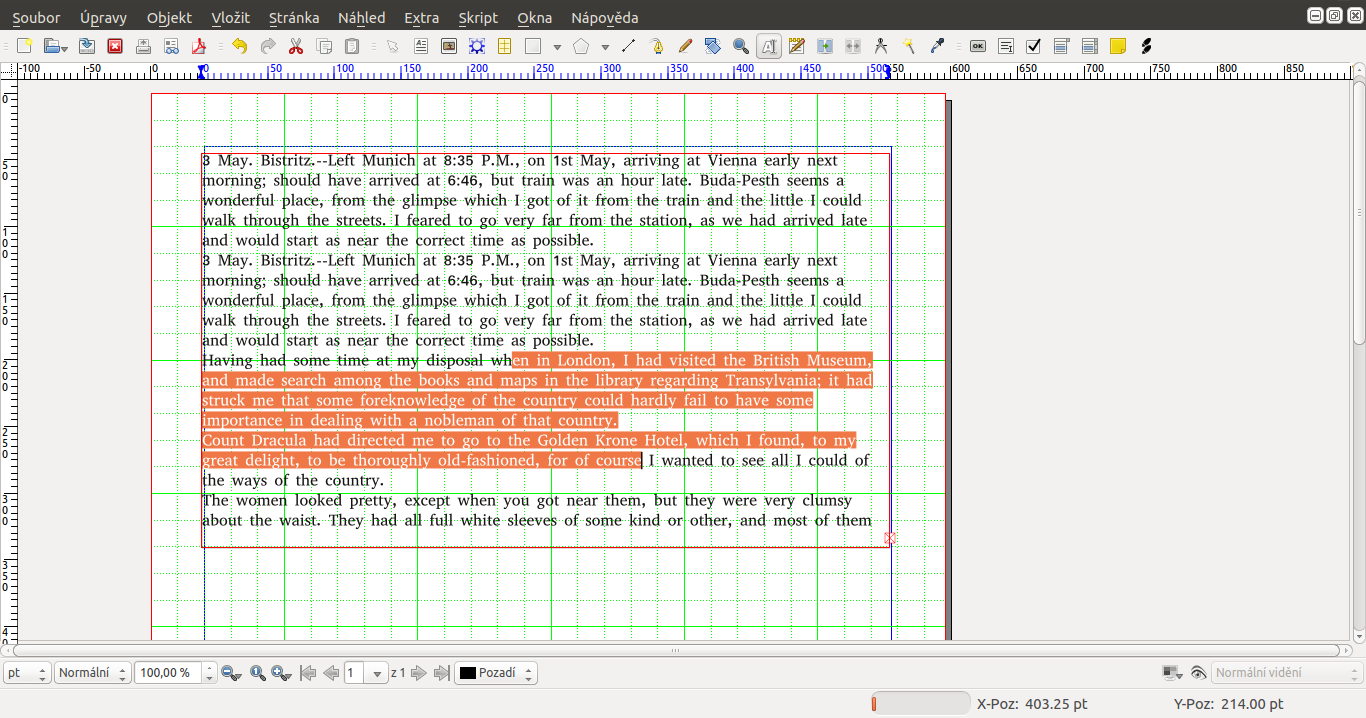Go to the next page with forward arrow

(419, 672)
